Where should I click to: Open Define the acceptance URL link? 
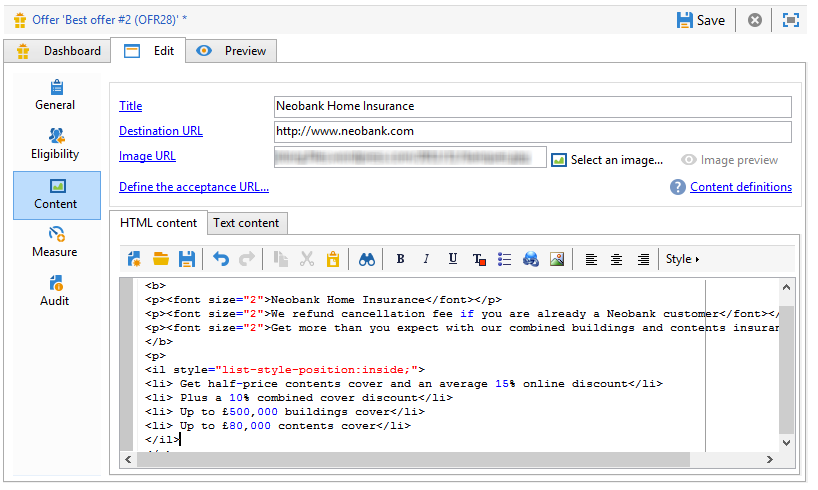(194, 187)
